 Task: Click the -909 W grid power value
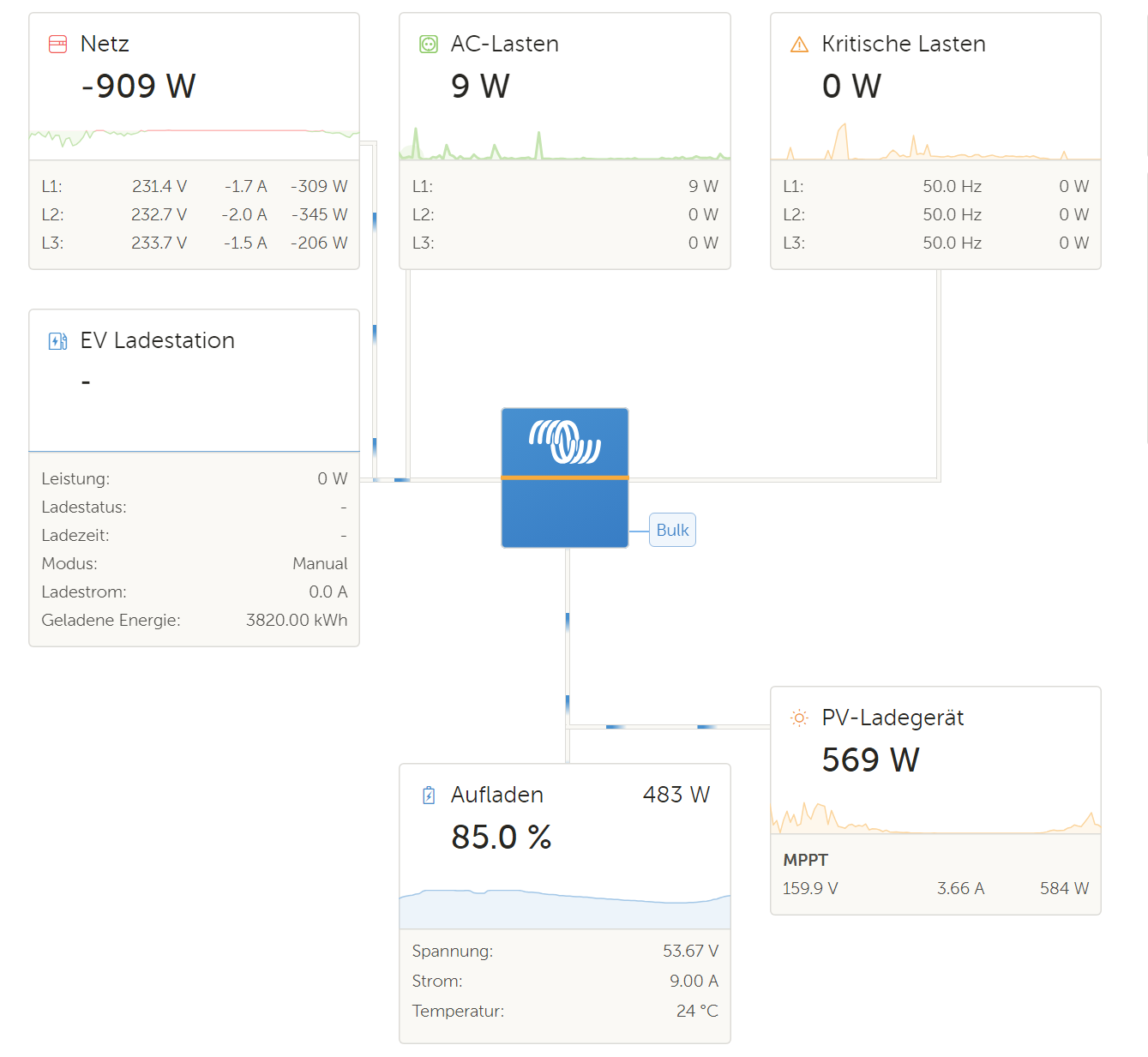point(139,86)
